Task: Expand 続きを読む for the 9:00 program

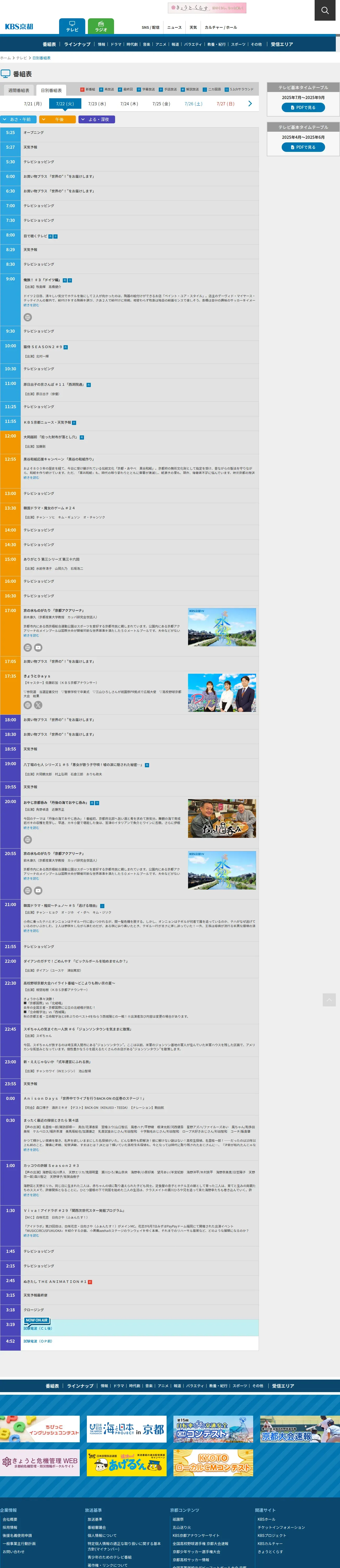Action: pyautogui.click(x=31, y=305)
